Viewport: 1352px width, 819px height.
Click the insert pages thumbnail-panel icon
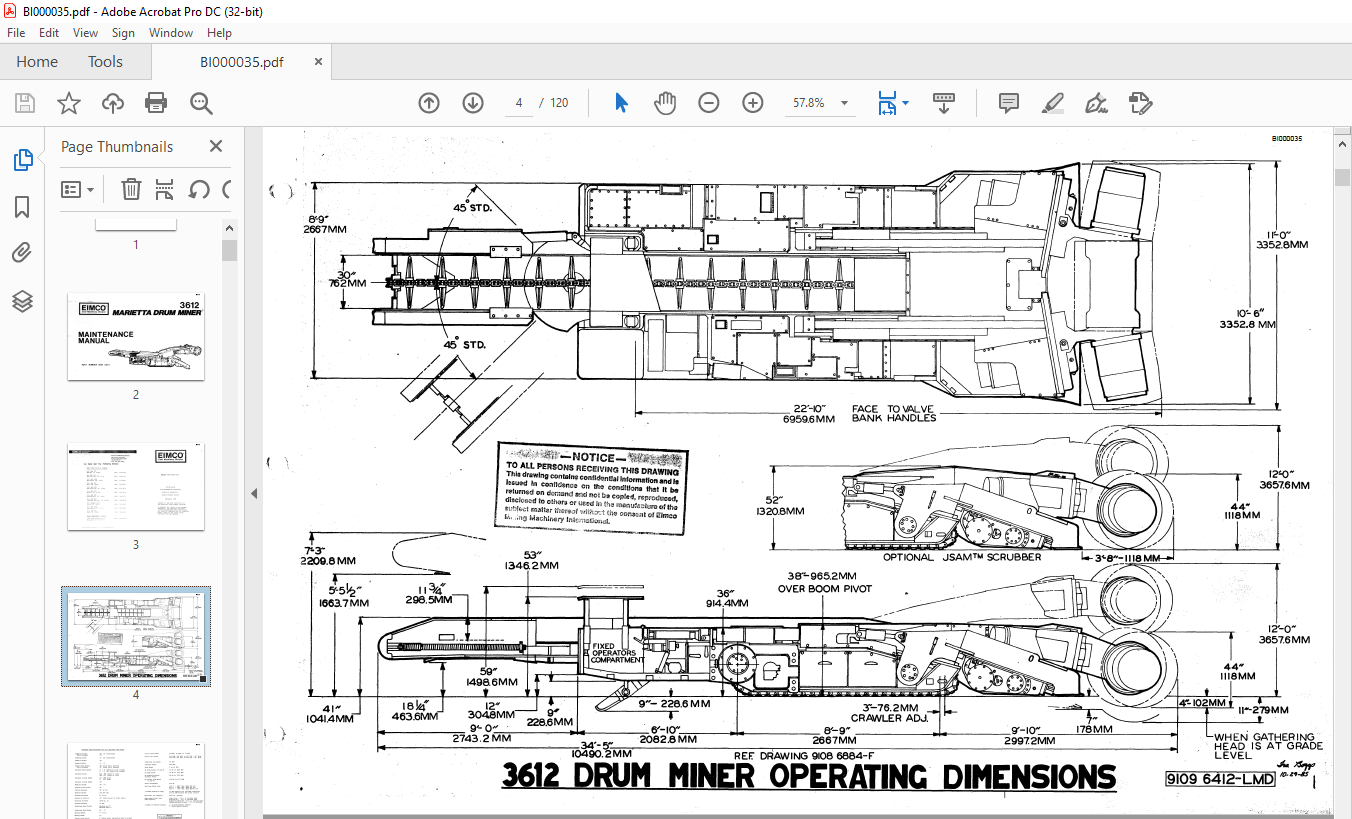pyautogui.click(x=165, y=189)
